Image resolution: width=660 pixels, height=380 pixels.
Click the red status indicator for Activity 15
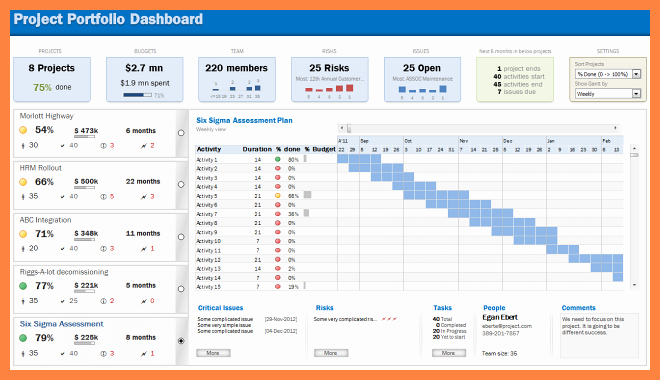coord(277,287)
